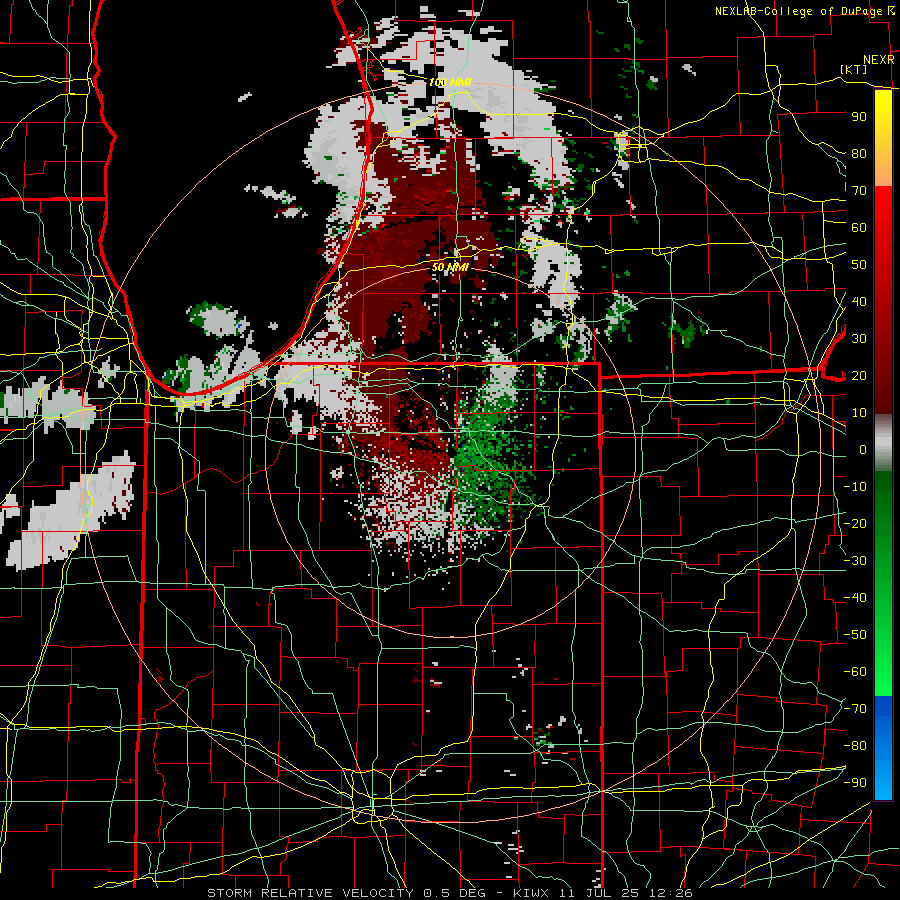The width and height of the screenshot is (900, 900).
Task: Click the 30 value on velocity scale
Action: click(x=859, y=339)
